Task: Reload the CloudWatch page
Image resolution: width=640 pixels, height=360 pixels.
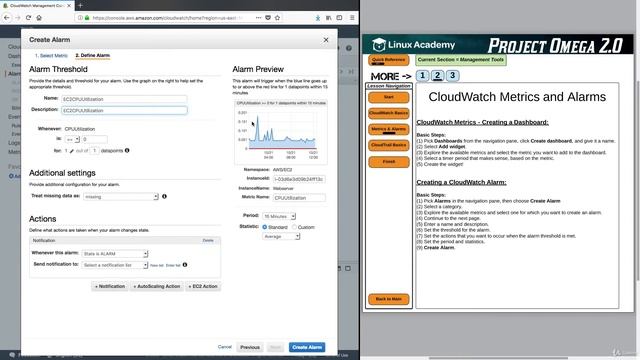Action: tap(28, 18)
